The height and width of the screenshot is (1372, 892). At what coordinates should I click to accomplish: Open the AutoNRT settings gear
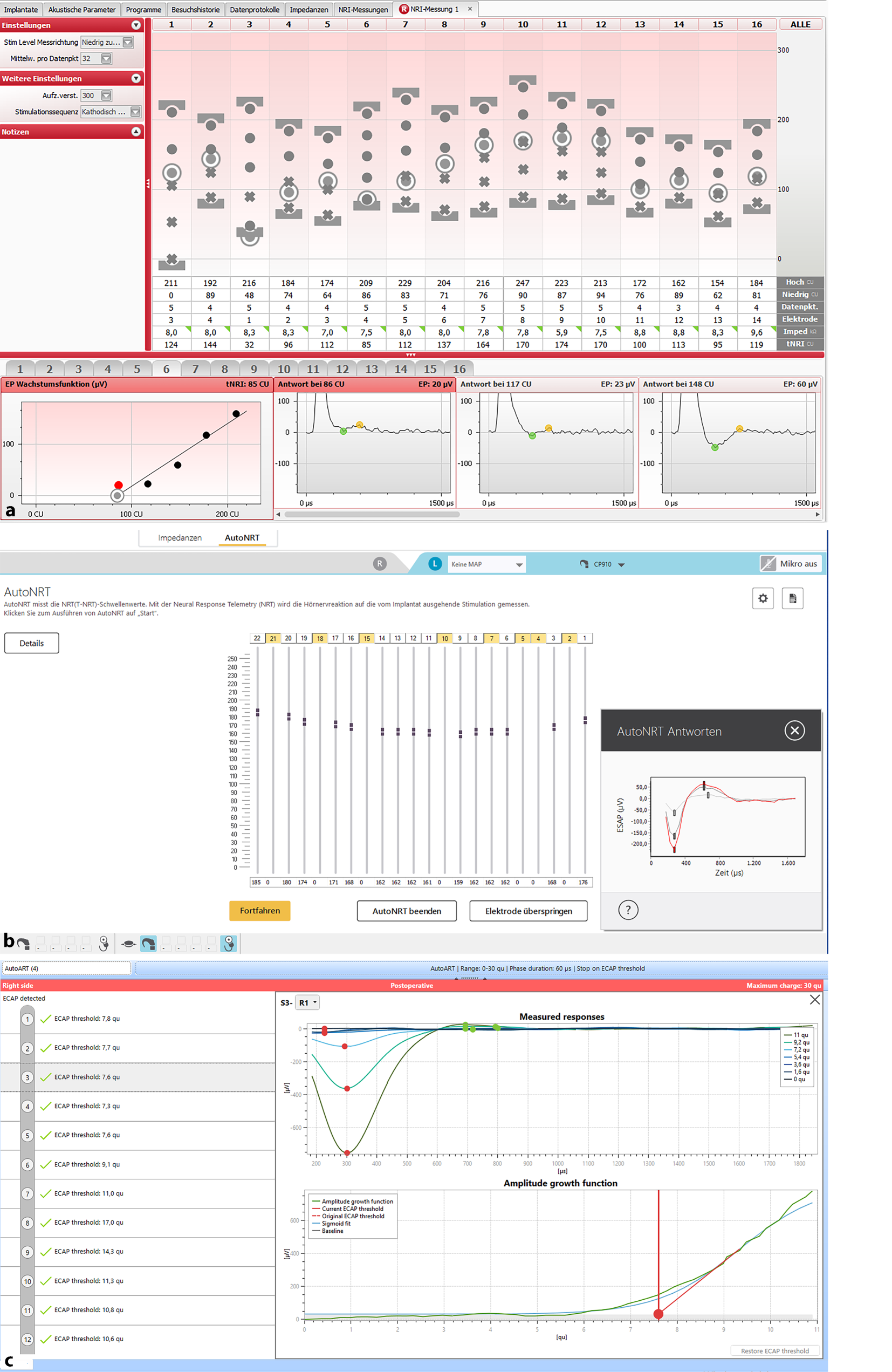pyautogui.click(x=763, y=598)
